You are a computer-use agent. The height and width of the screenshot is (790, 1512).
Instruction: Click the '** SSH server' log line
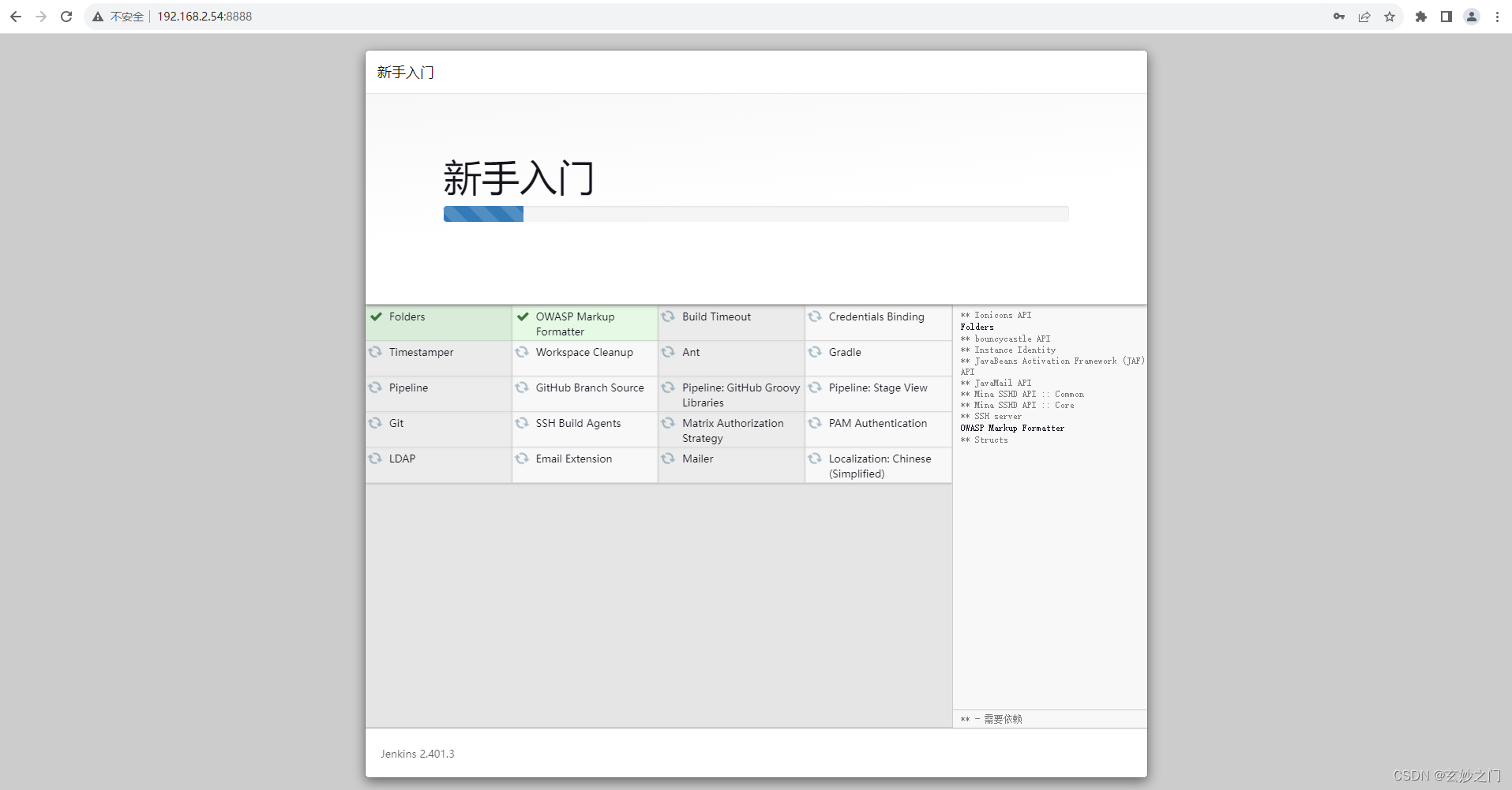[991, 416]
